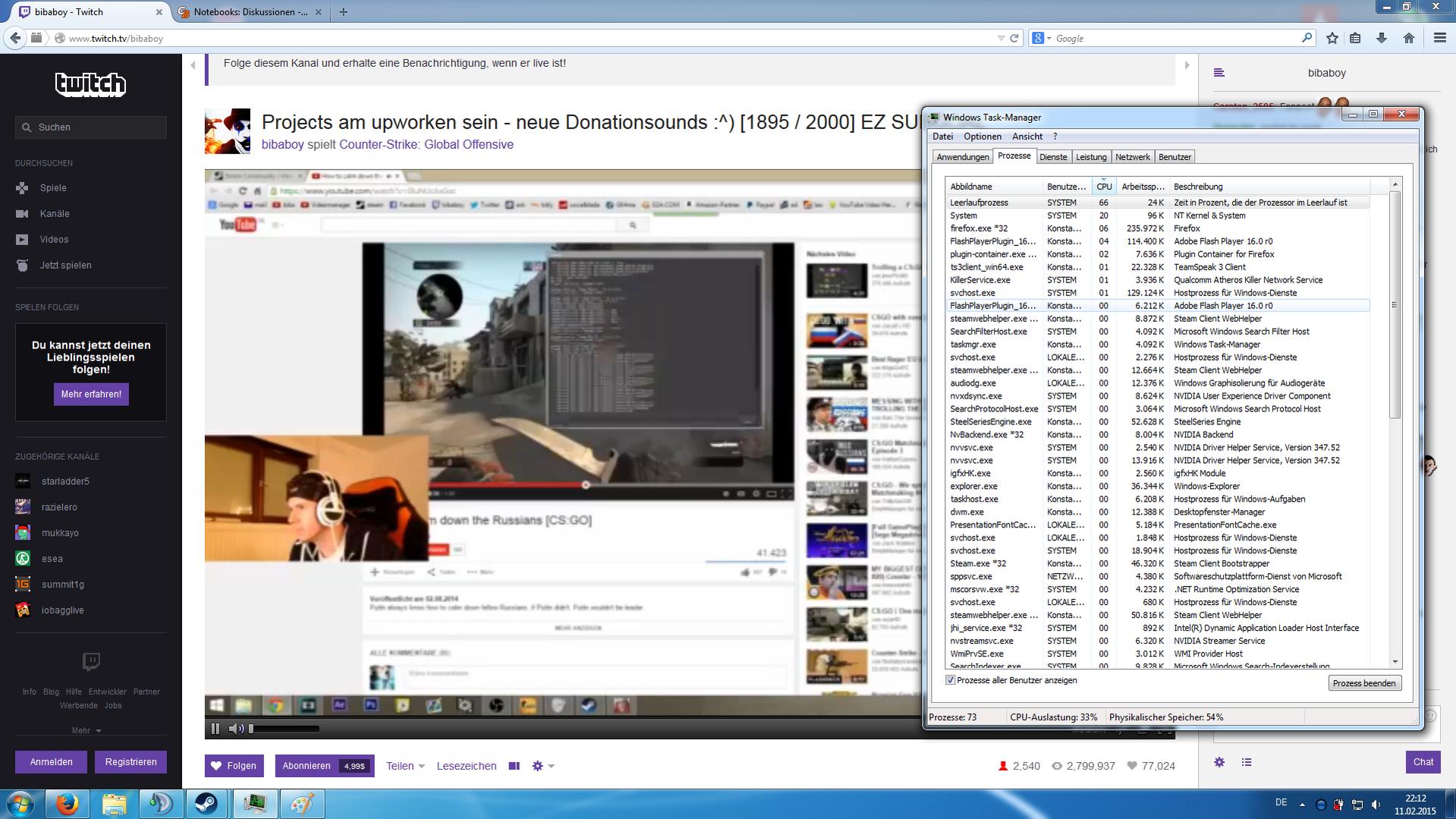Open the summit1g channel avatar
The image size is (1456, 819).
click(23, 584)
